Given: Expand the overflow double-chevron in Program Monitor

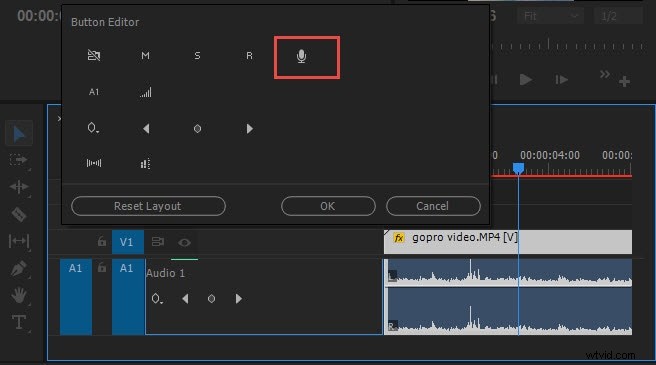Looking at the screenshot, I should pos(605,75).
